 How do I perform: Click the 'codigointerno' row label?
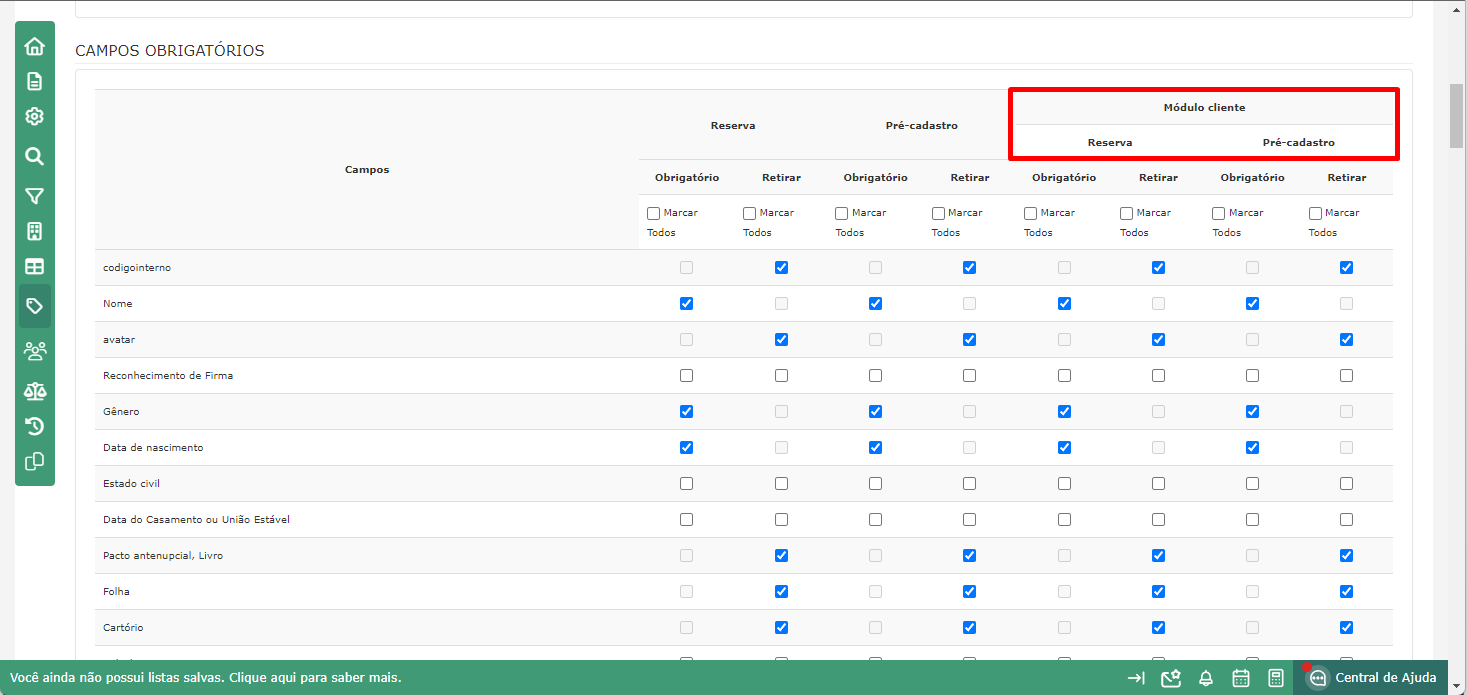pyautogui.click(x=137, y=268)
